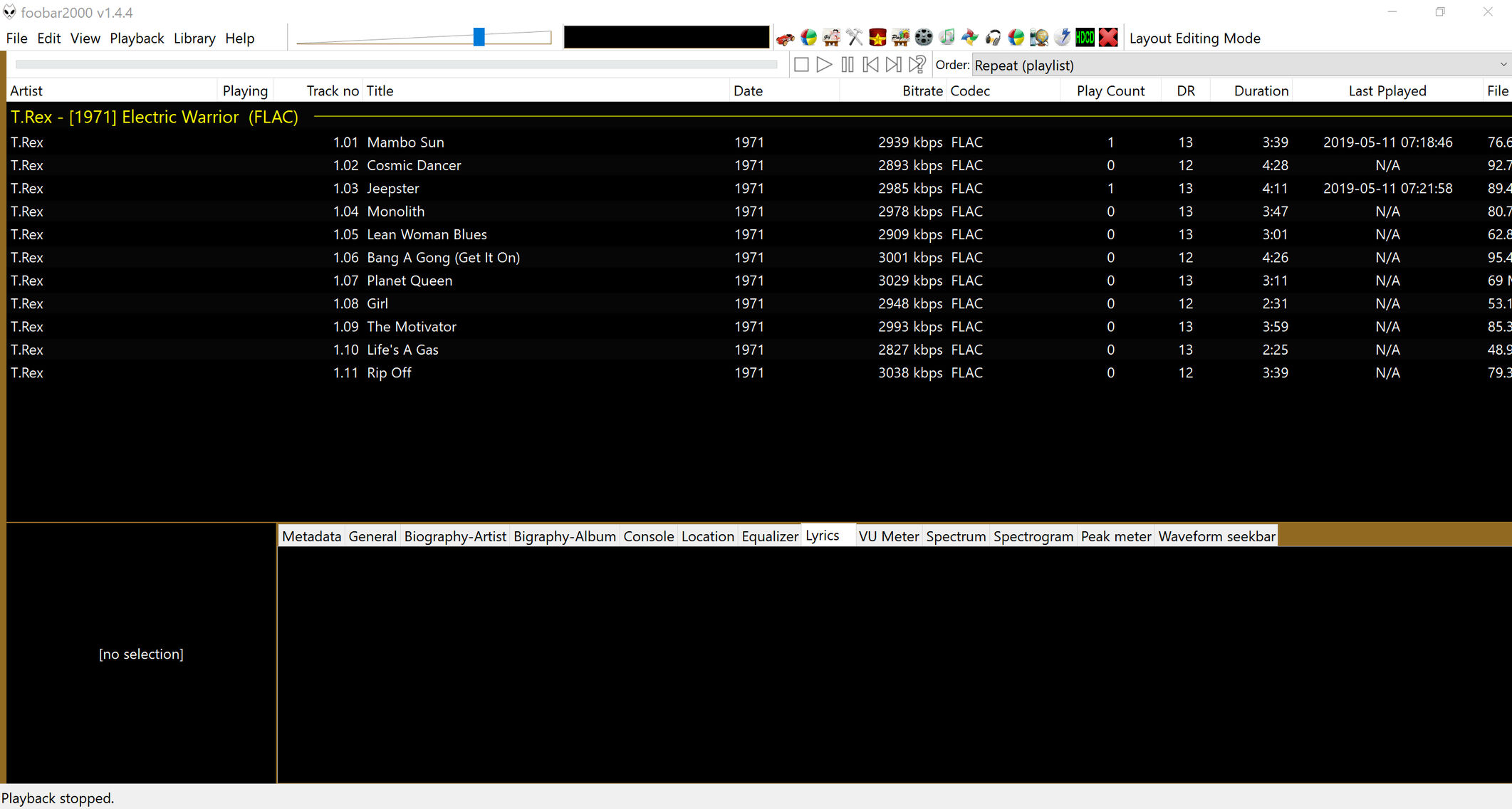Image resolution: width=1512 pixels, height=809 pixels.
Task: Skip to next track button
Action: [x=894, y=65]
